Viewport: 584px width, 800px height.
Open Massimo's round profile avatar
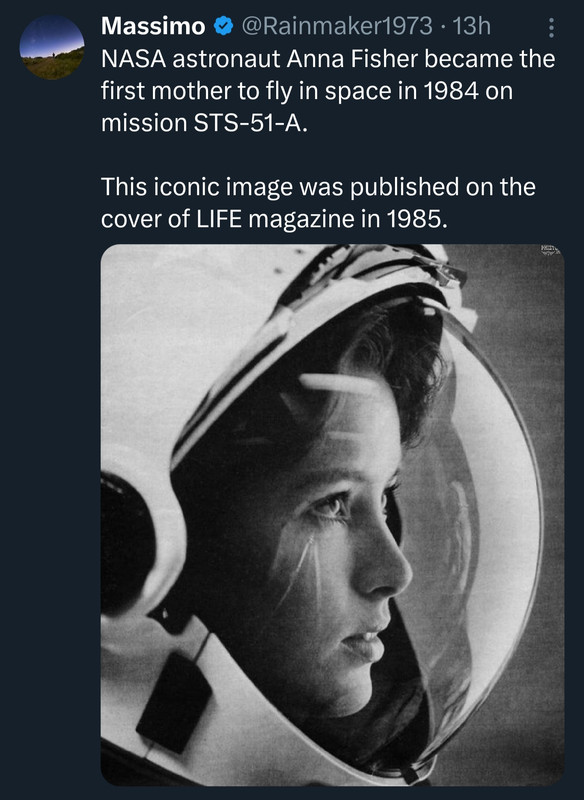[52, 47]
